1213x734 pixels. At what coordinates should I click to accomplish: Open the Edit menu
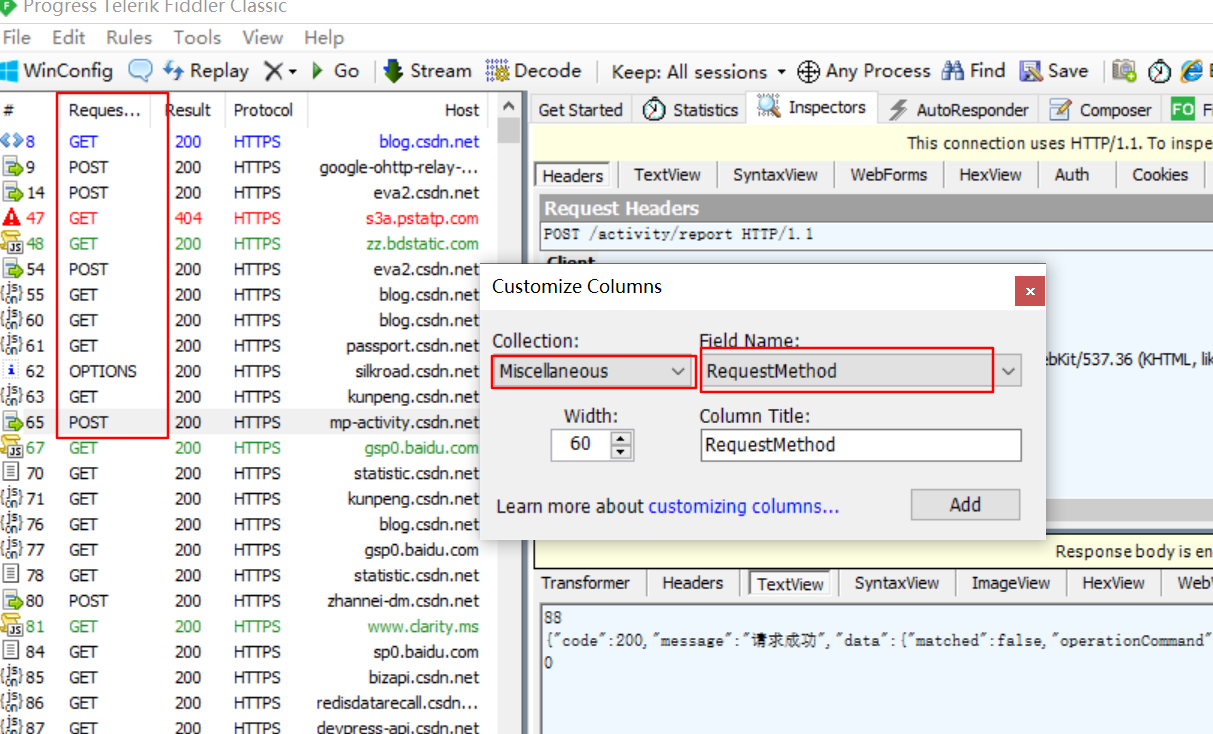[x=69, y=37]
